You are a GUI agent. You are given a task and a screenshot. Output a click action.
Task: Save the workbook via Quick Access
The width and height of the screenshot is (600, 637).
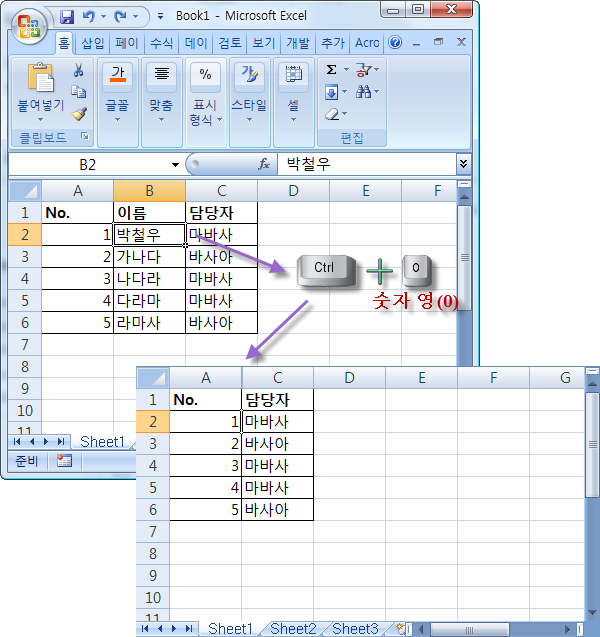tap(67, 16)
